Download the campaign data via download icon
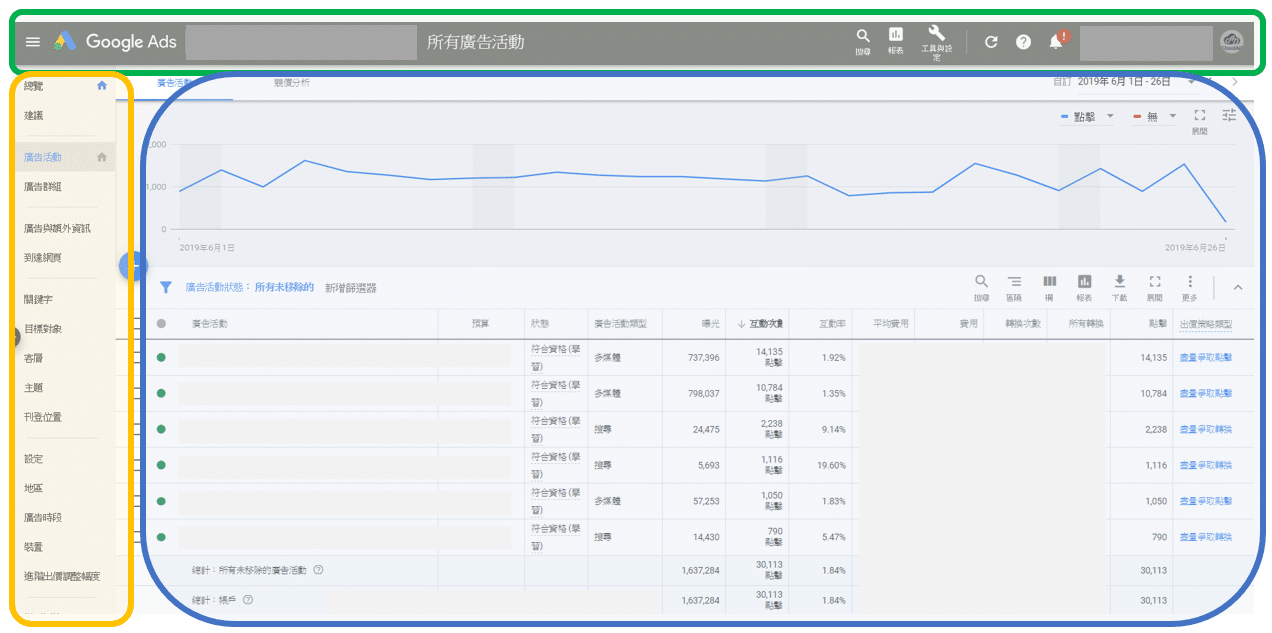The image size is (1272, 633). pyautogui.click(x=1120, y=281)
